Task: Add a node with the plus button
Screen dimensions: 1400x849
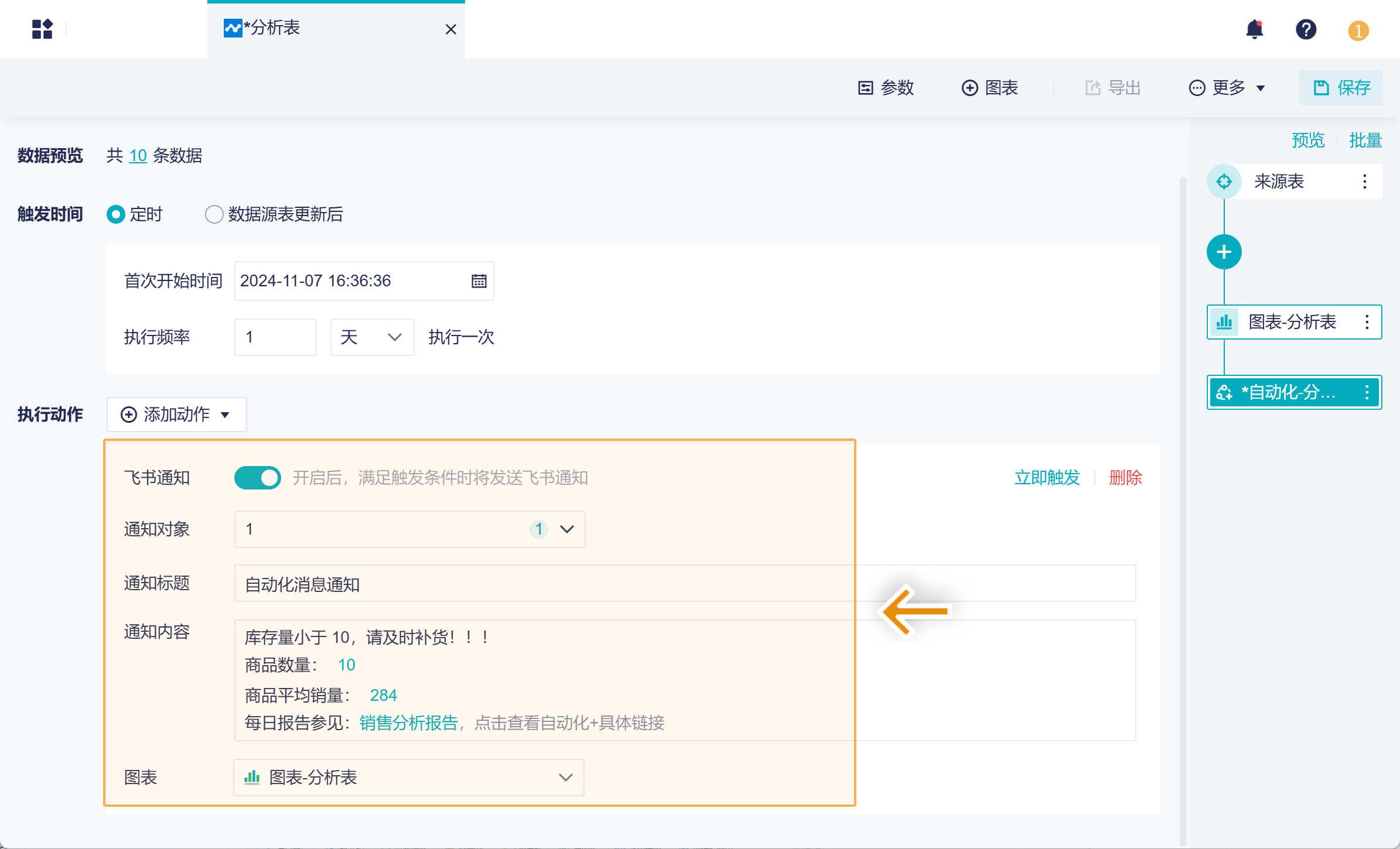Action: pyautogui.click(x=1224, y=252)
